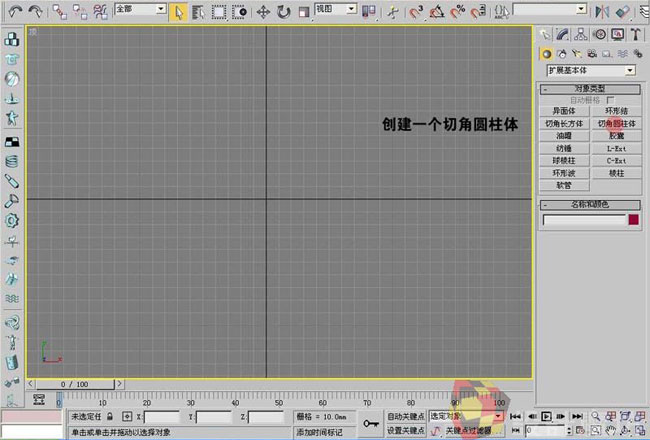The width and height of the screenshot is (650, 440).
Task: Click the X coordinate input field
Action: click(x=162, y=417)
